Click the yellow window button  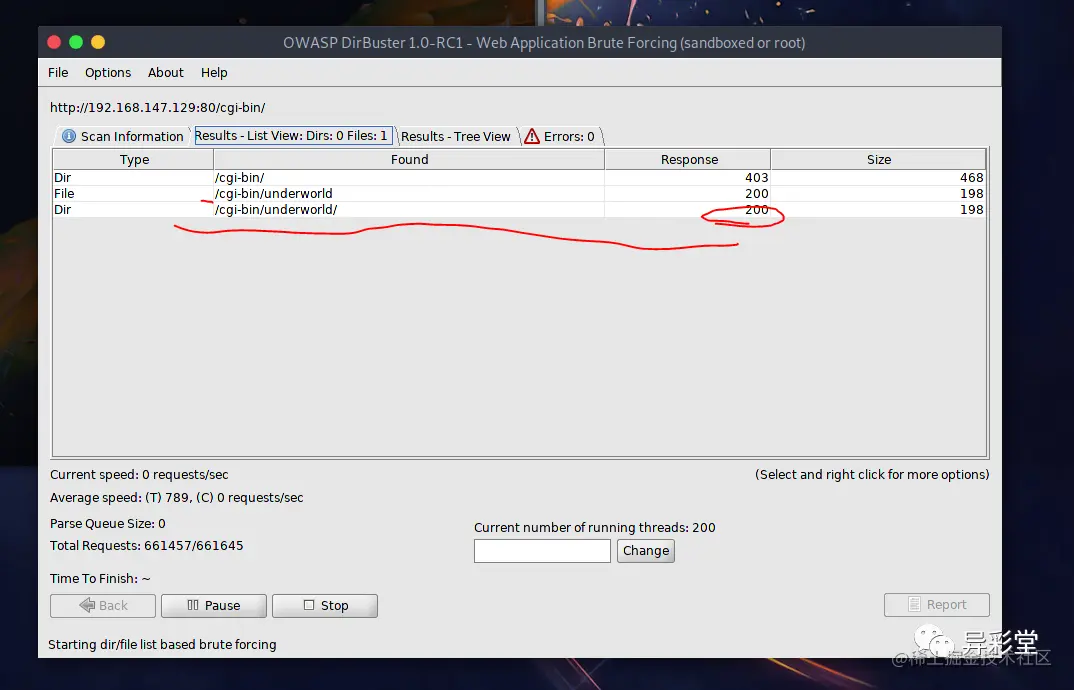[98, 42]
